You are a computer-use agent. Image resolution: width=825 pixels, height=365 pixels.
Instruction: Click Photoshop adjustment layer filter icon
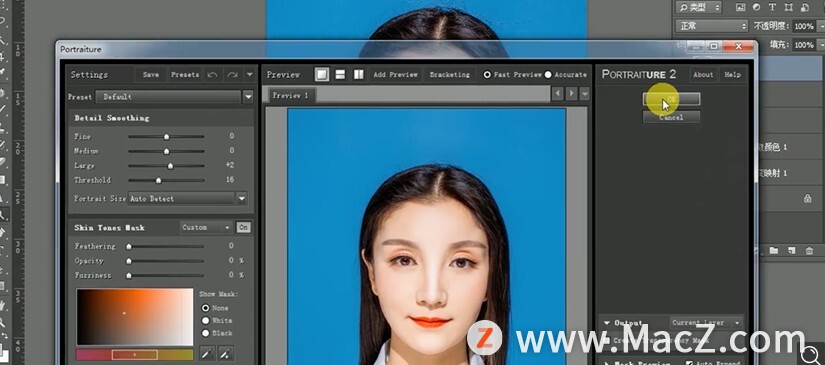point(756,7)
